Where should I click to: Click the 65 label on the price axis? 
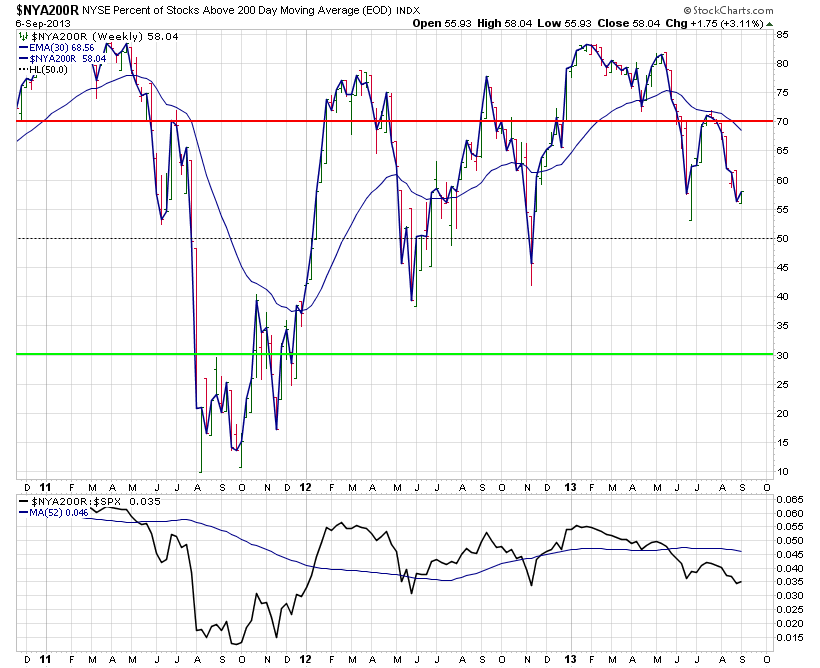point(782,151)
